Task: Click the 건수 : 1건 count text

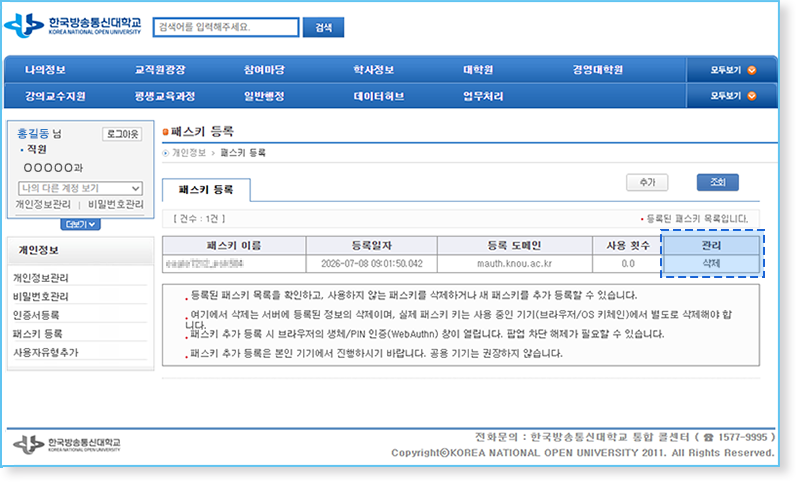Action: [x=199, y=219]
